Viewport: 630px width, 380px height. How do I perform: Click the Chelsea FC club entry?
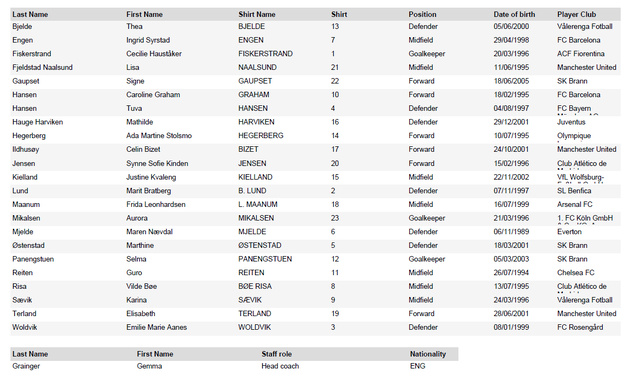tap(575, 273)
